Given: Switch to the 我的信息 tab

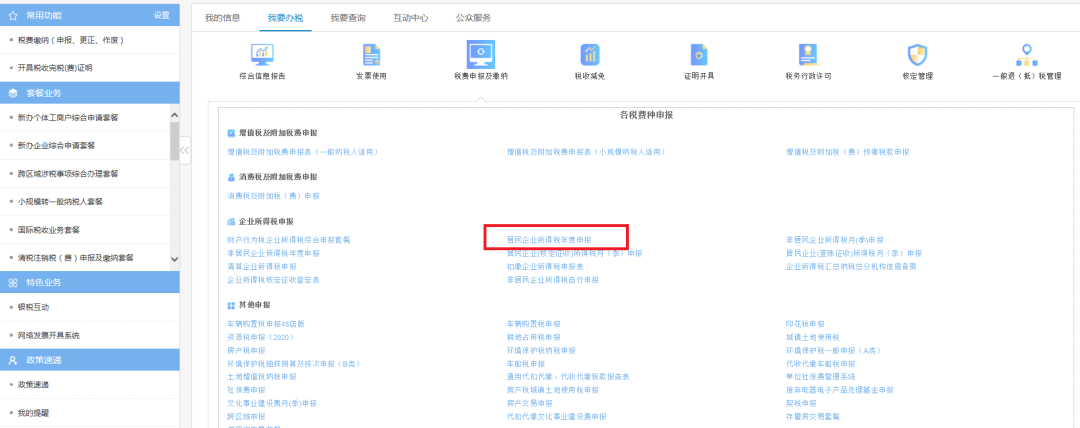Looking at the screenshot, I should click(x=222, y=18).
